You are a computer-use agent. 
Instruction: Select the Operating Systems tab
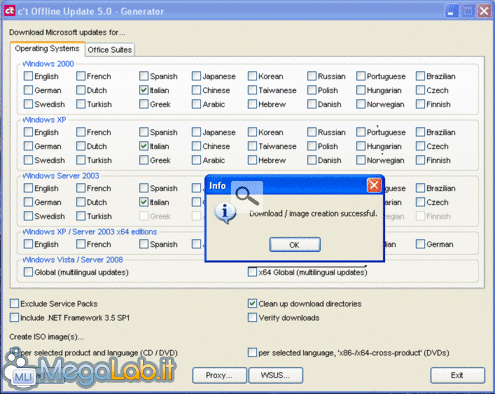coord(47,49)
